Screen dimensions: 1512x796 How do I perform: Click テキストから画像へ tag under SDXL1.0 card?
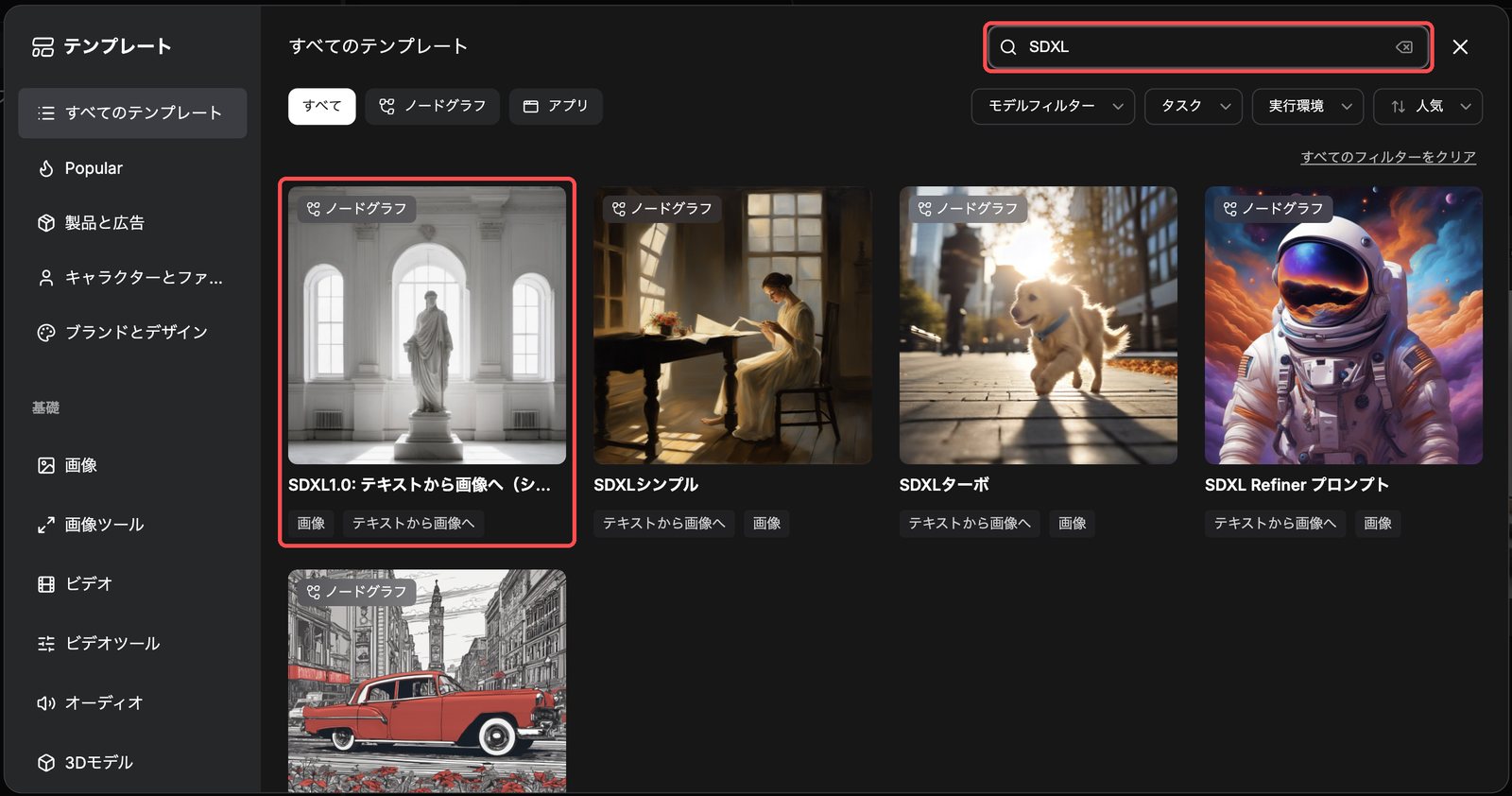click(x=413, y=524)
